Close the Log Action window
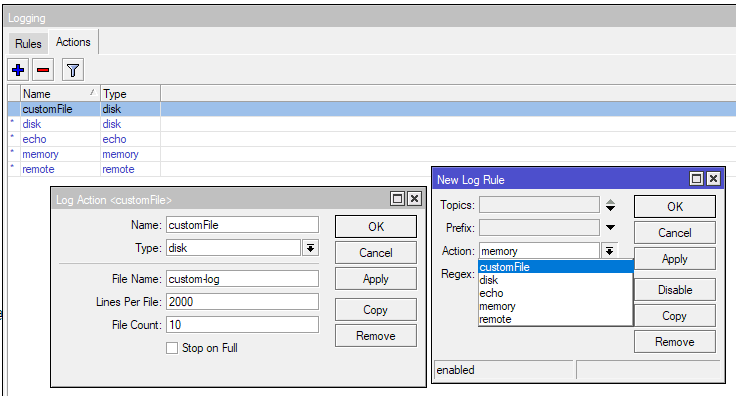The width and height of the screenshot is (736, 396). coord(414,199)
